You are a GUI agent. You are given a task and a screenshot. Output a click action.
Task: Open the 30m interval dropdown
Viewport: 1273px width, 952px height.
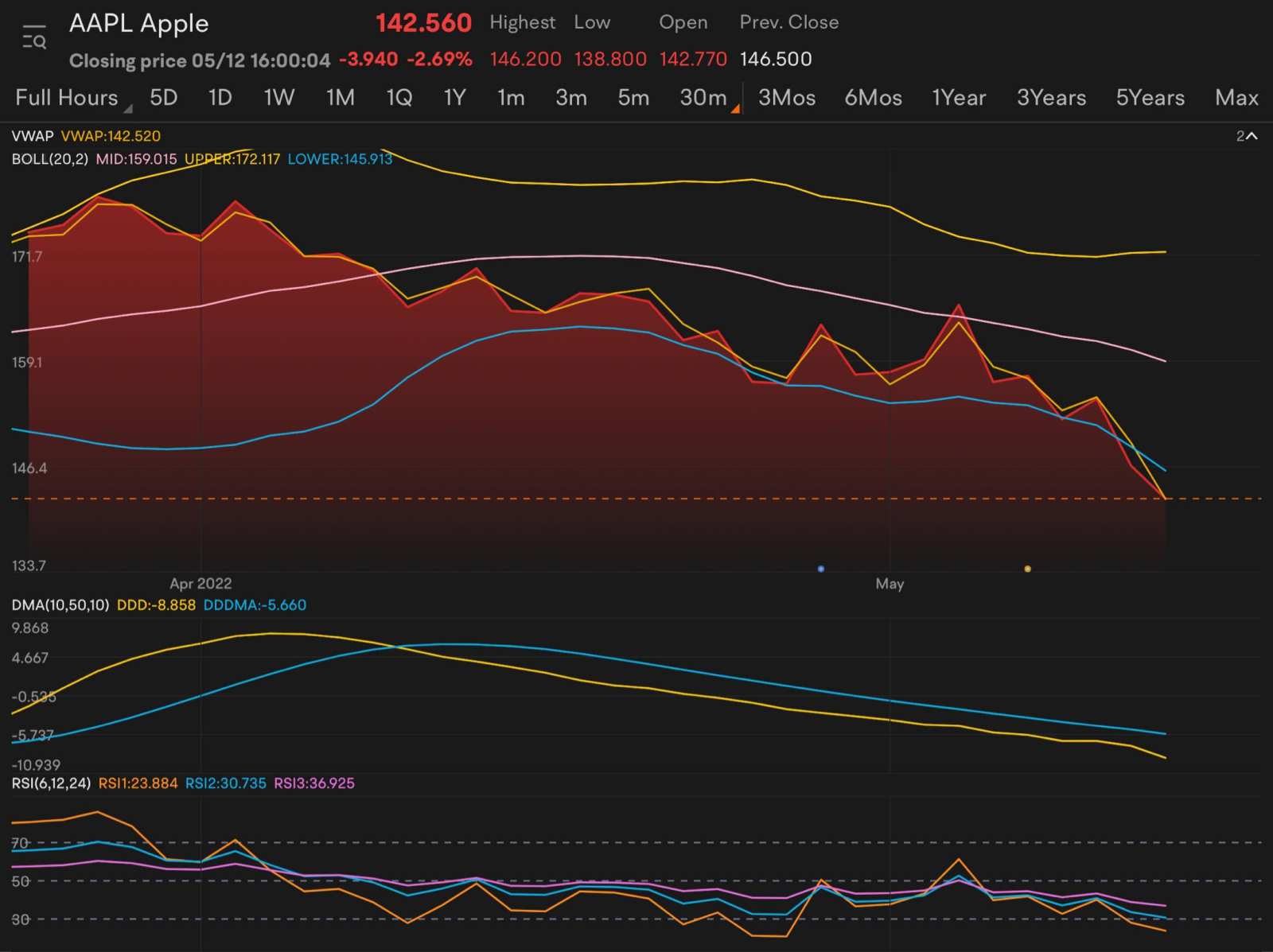click(x=710, y=98)
